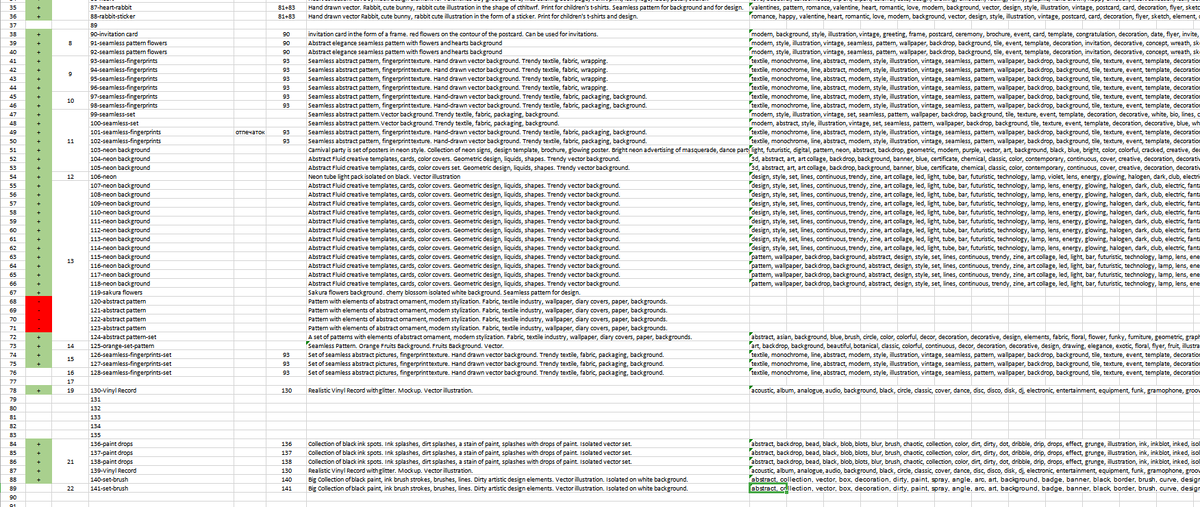Select the '118-neon background' cell

160,283
